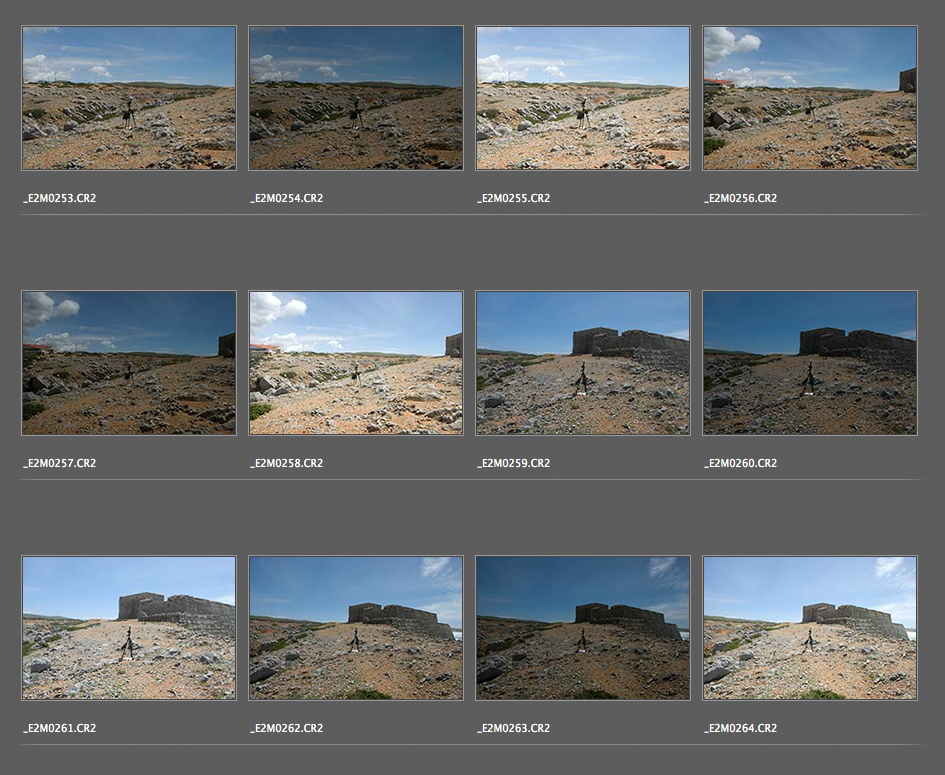The image size is (945, 775).
Task: Highlight the _E2M0263.CR2 photo thumbnail
Action: tap(583, 628)
